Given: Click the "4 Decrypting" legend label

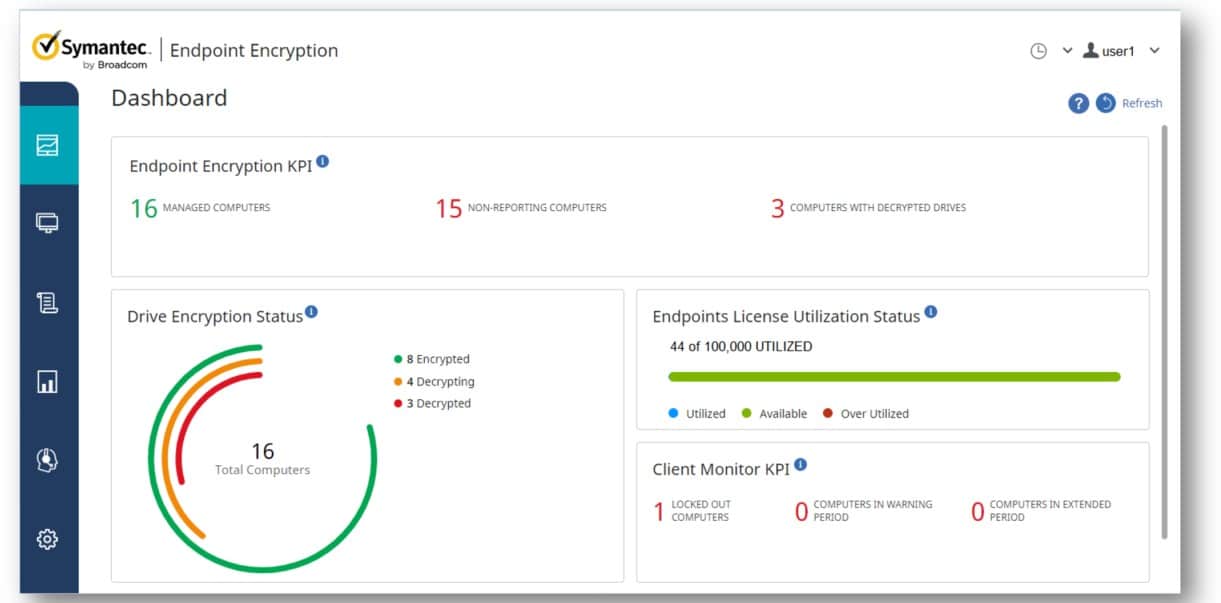Looking at the screenshot, I should click(x=441, y=382).
